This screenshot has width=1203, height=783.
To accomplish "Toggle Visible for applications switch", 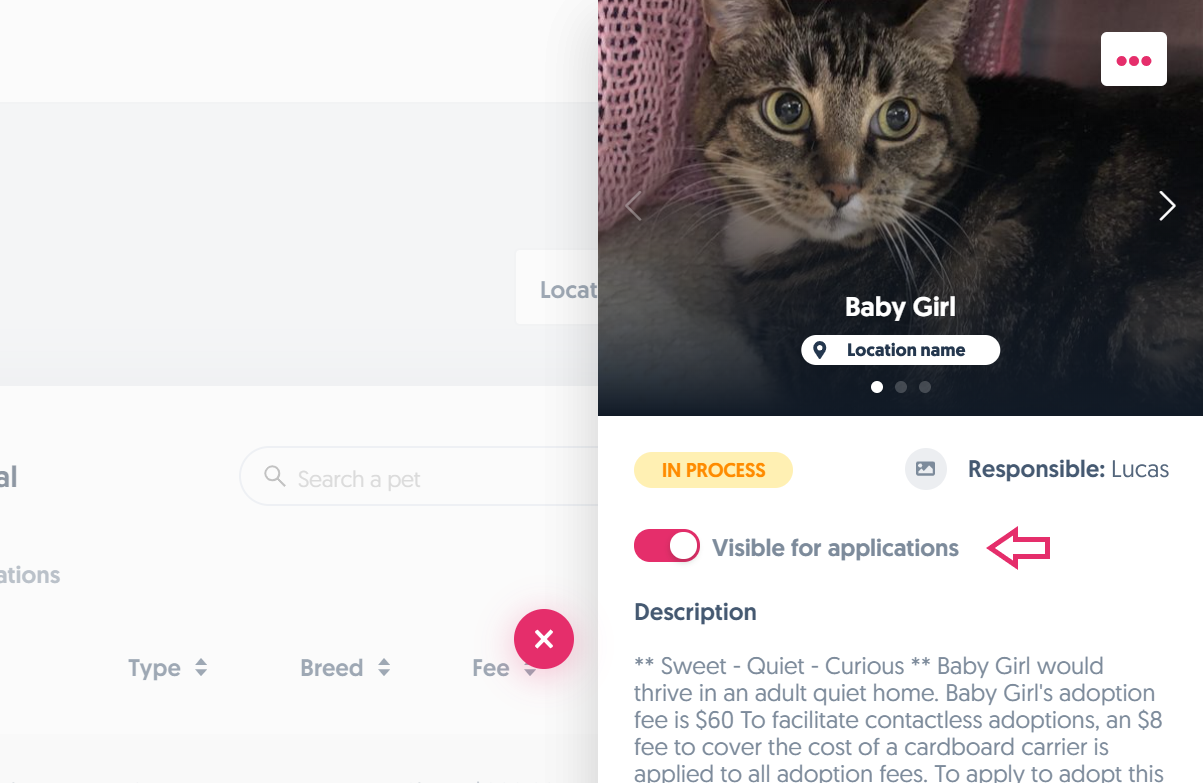I will coord(666,546).
